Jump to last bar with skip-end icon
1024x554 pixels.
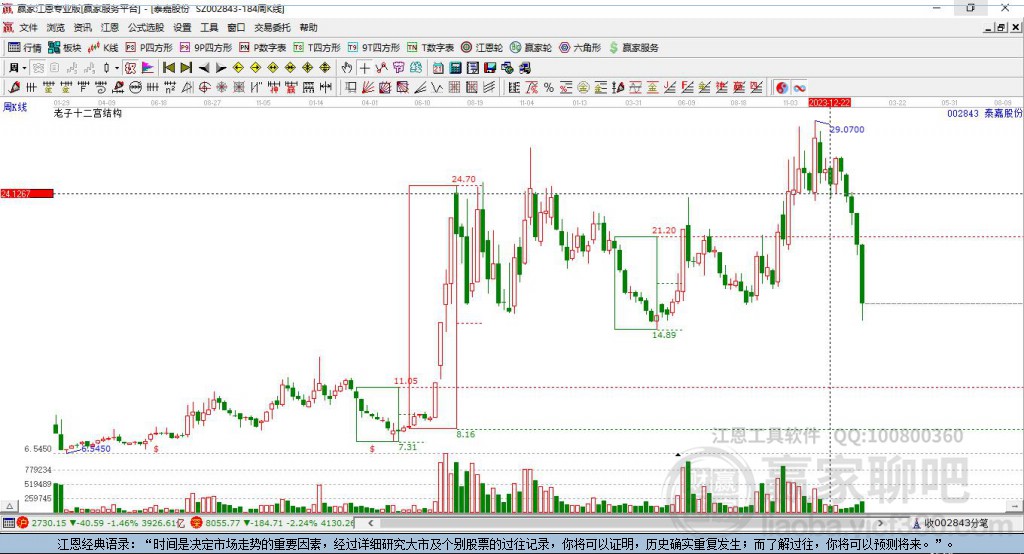click(x=186, y=68)
